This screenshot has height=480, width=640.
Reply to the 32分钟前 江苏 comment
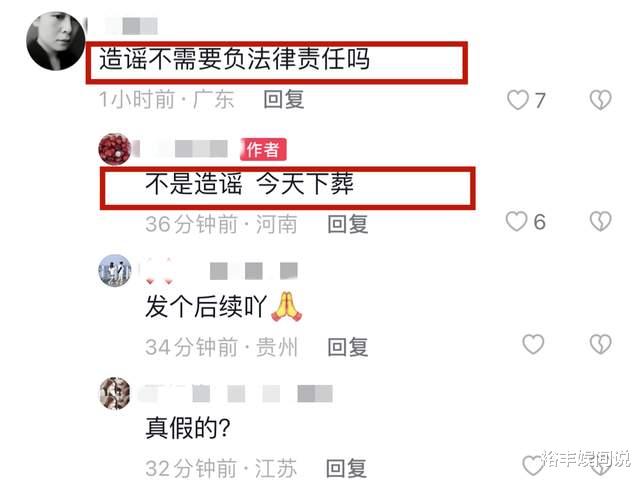click(x=346, y=468)
